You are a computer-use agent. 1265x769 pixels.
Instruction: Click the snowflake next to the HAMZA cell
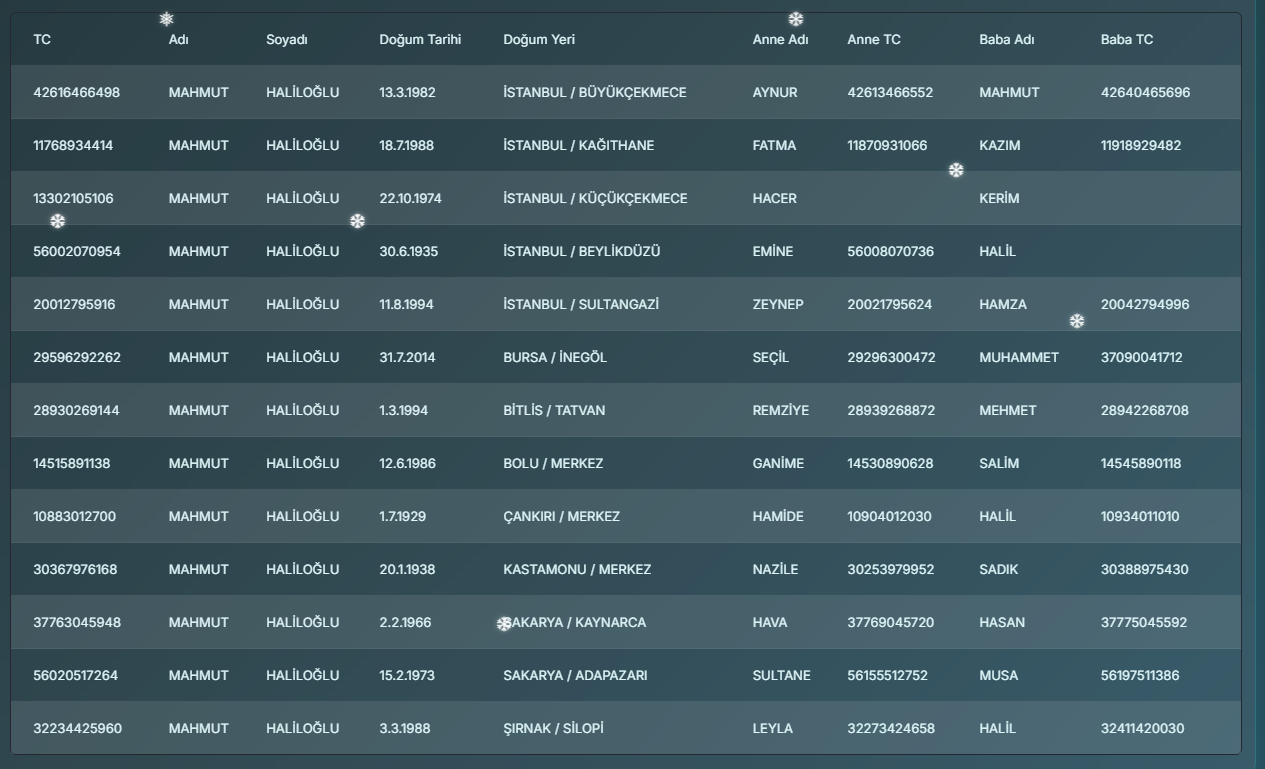click(1077, 321)
